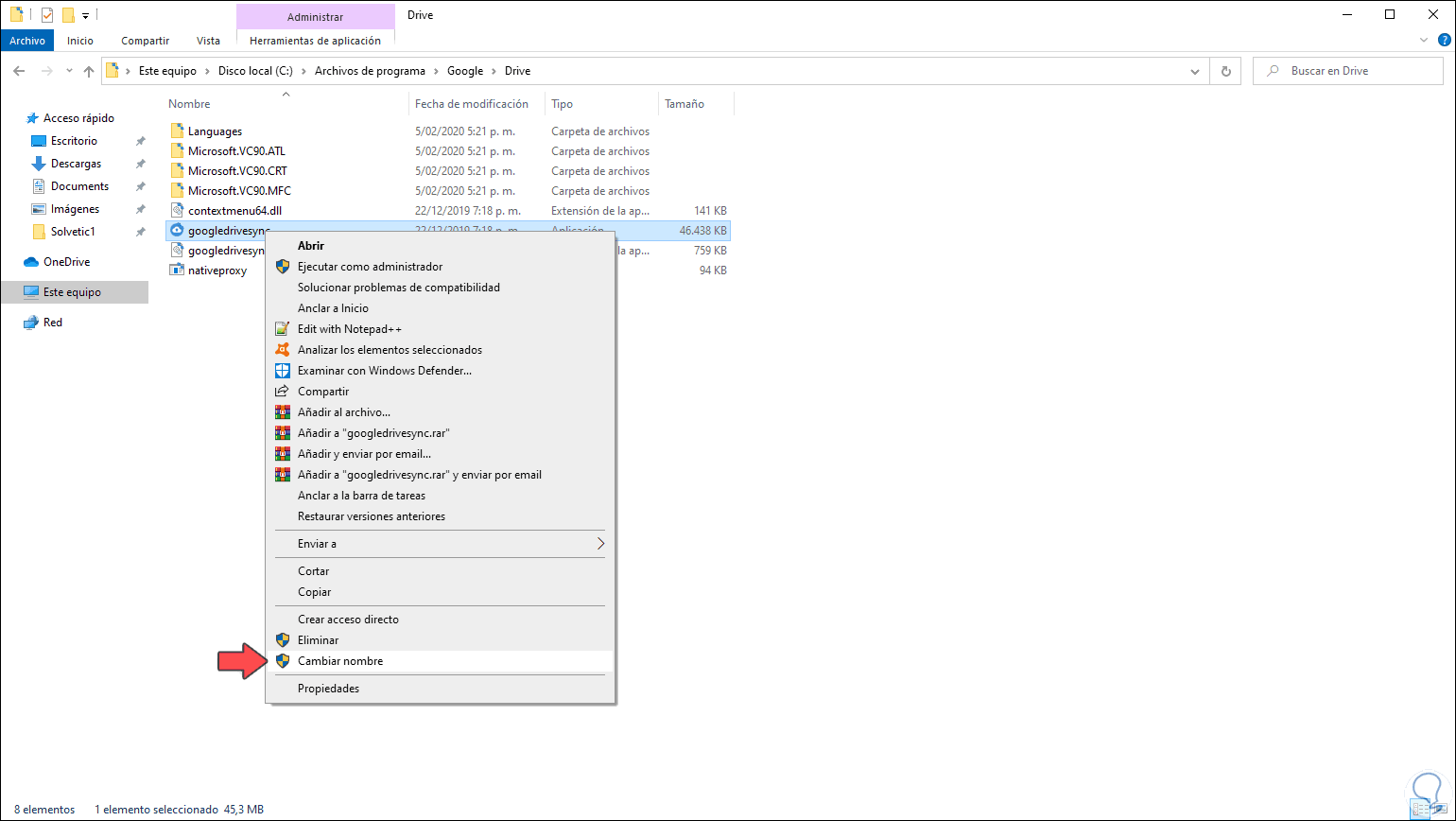Open the Customize Quick Access Toolbar dropdown arrow
This screenshot has height=821, width=1456.
[x=85, y=16]
